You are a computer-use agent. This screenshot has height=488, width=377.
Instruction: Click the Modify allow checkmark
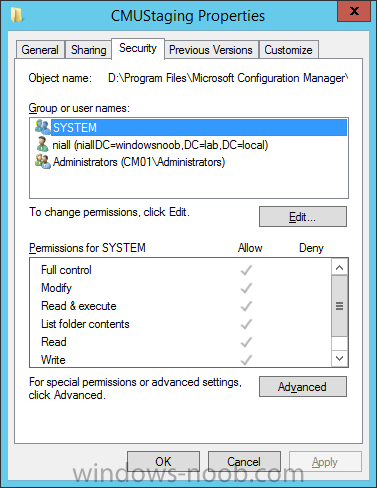[x=246, y=288]
